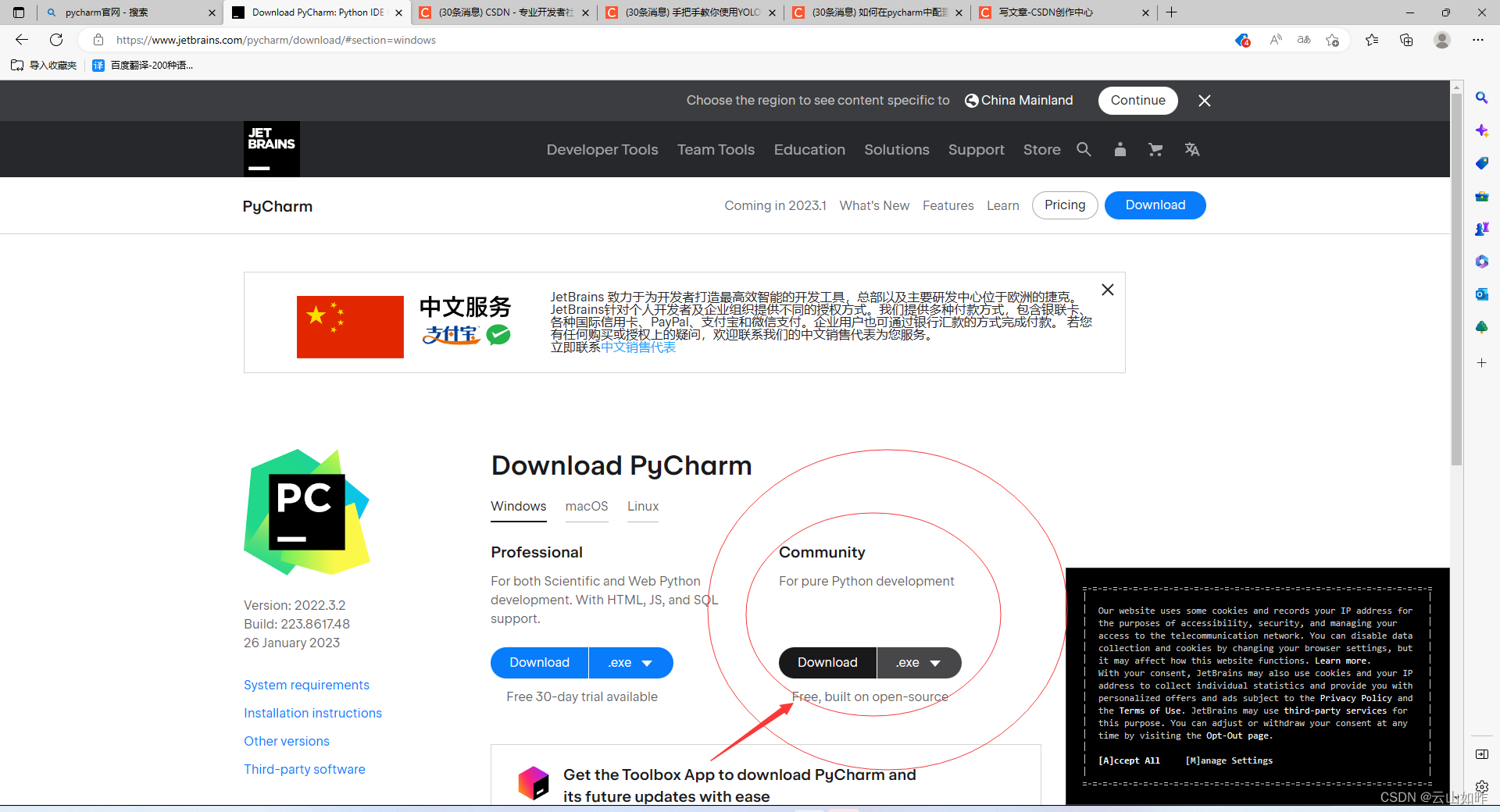The image size is (1500, 812).
Task: Open Coming in 2023.1 link
Action: 775,205
